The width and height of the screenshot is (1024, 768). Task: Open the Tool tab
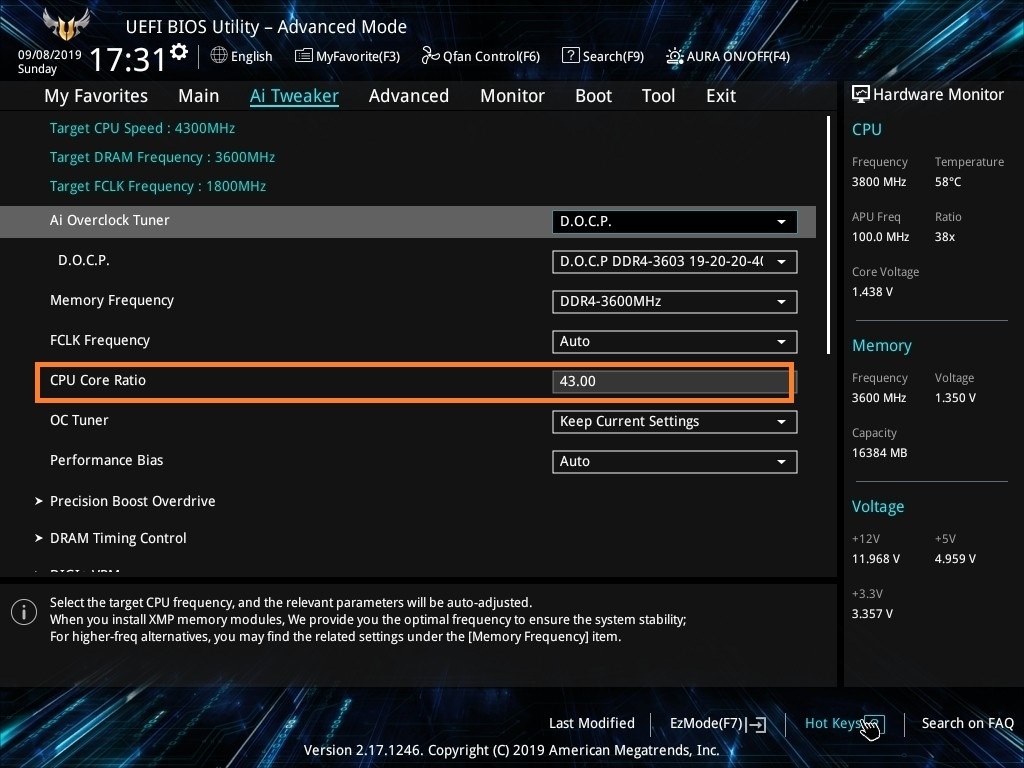click(x=658, y=96)
